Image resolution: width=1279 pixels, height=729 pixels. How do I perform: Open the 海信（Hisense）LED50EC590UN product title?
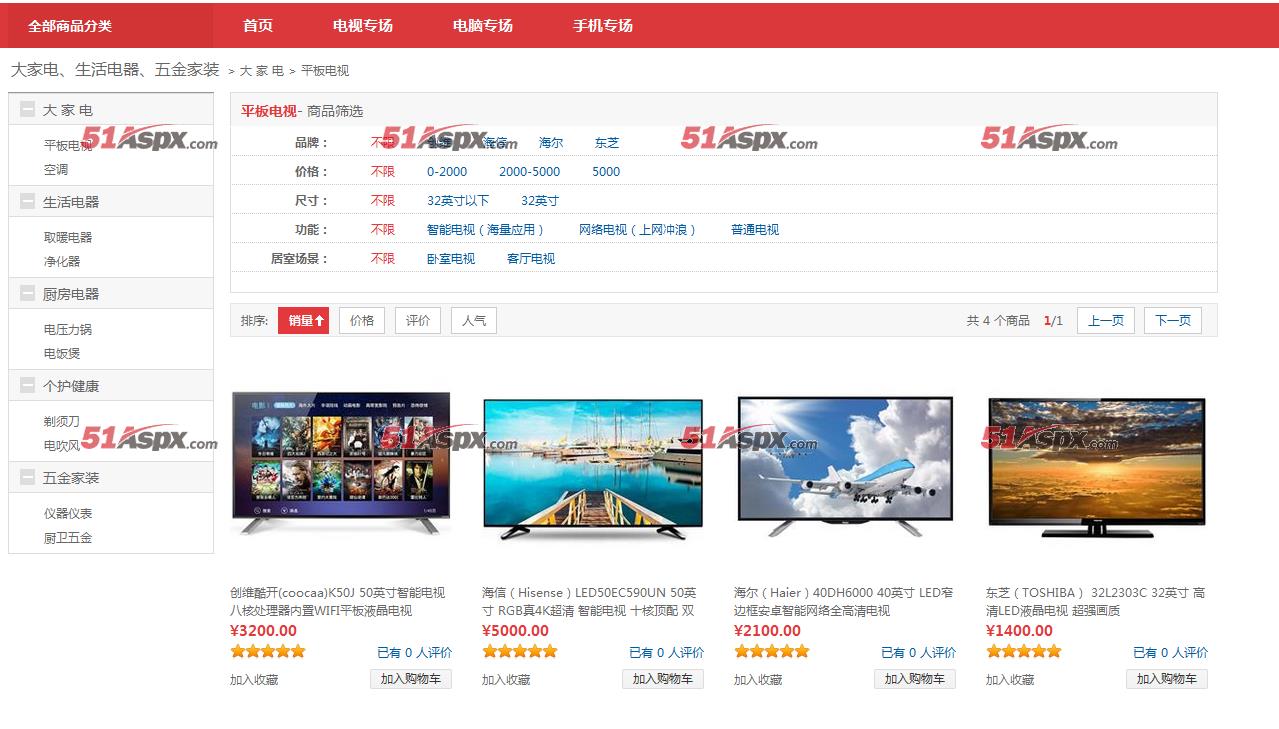[x=590, y=602]
